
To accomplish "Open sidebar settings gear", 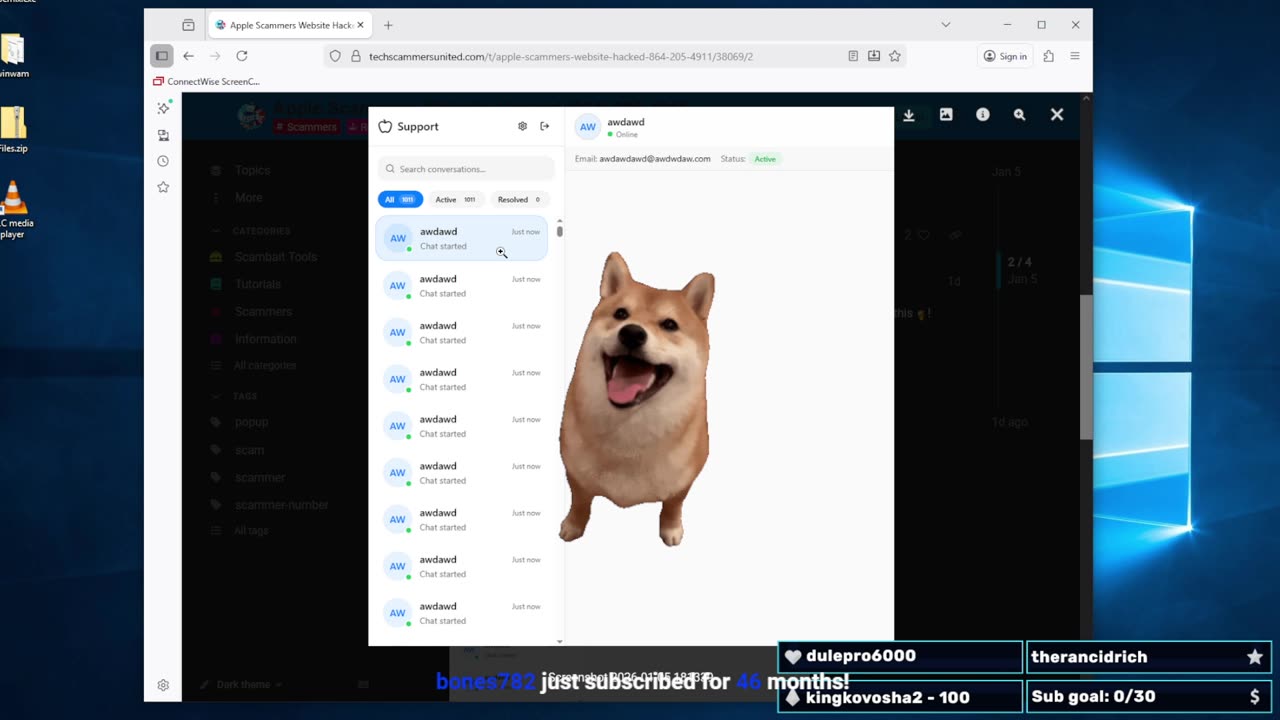I will point(163,685).
